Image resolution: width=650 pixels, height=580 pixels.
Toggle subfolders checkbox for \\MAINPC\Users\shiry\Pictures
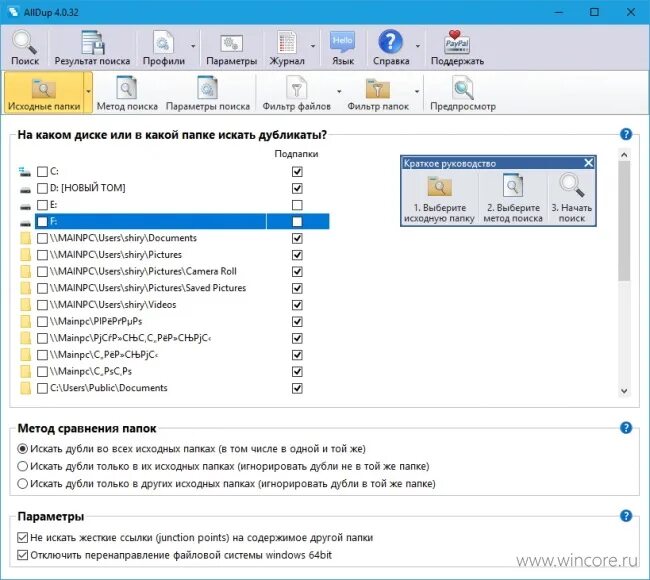(297, 255)
